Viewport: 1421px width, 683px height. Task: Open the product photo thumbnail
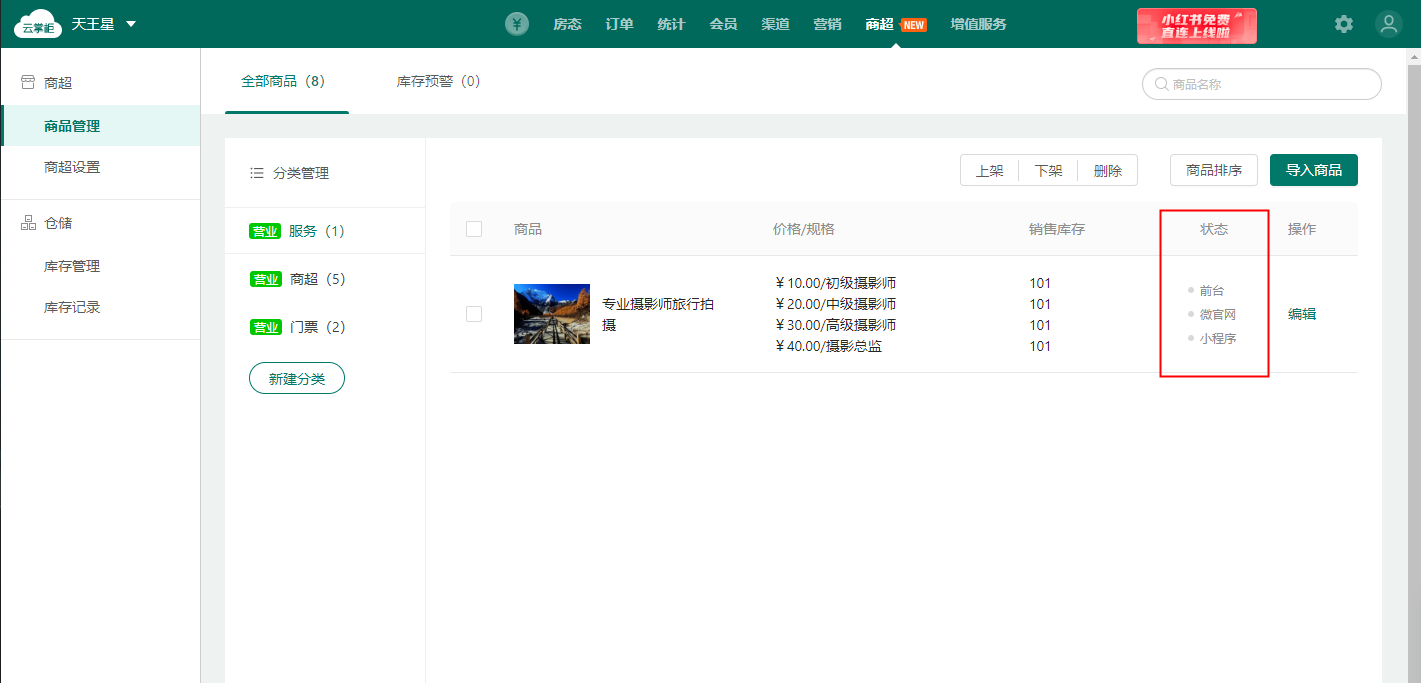pyautogui.click(x=552, y=314)
